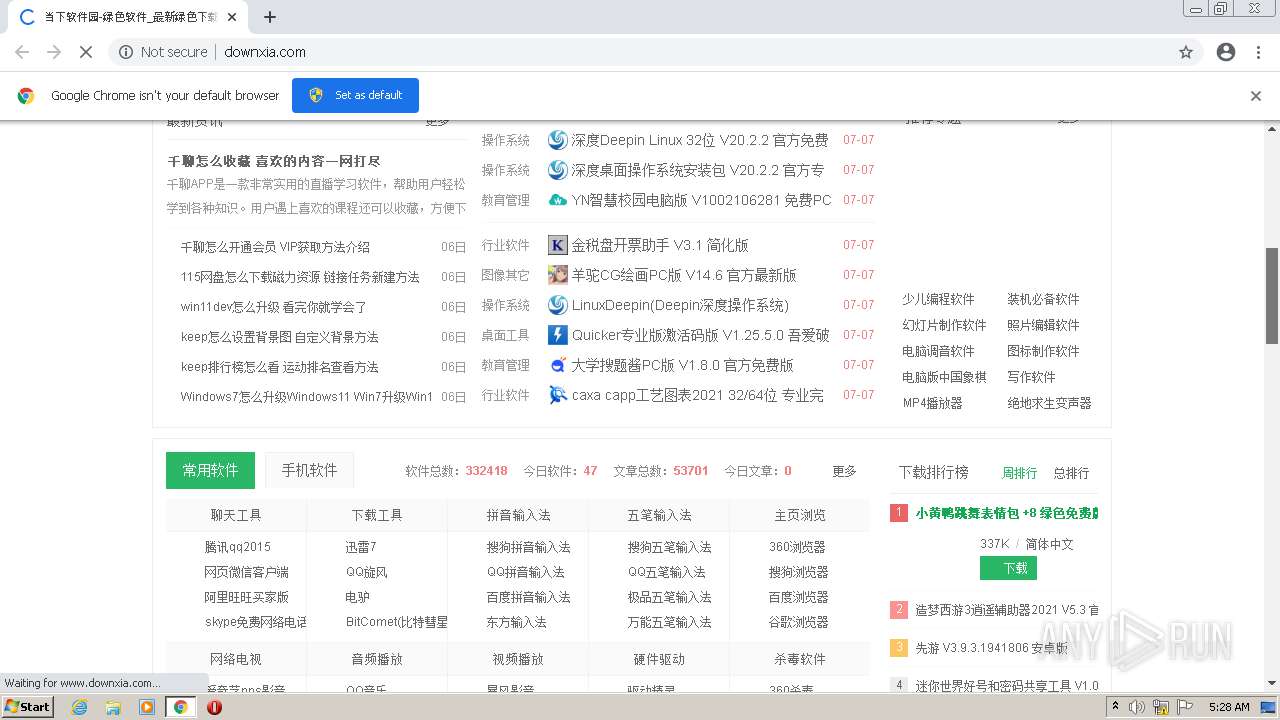Open keep怎么设置背景图 article
The height and width of the screenshot is (720, 1280).
(280, 337)
